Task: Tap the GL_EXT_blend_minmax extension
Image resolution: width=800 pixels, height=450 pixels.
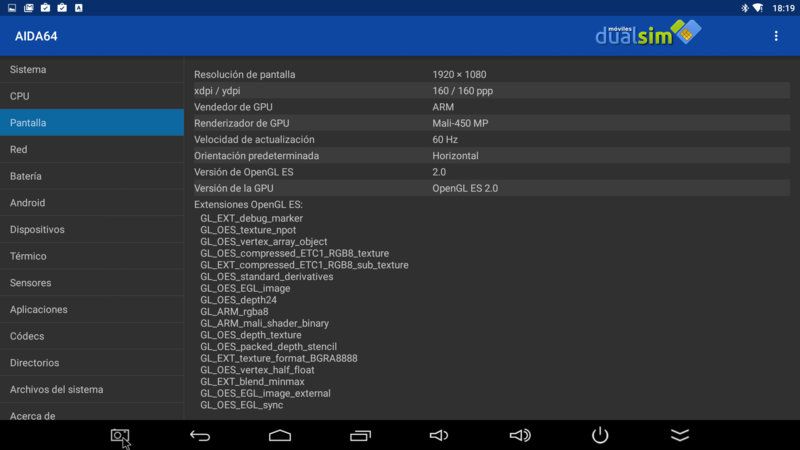Action: coord(252,382)
